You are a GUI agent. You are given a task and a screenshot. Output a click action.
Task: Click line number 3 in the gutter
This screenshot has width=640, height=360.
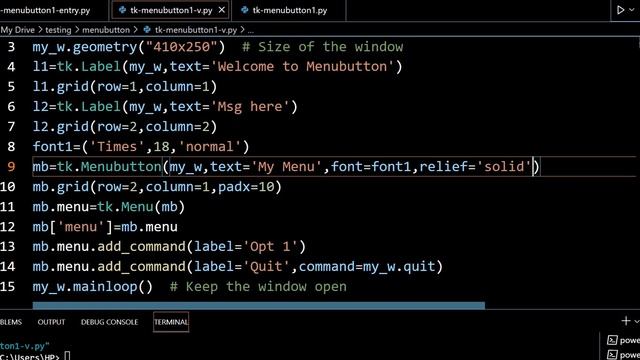point(11,47)
